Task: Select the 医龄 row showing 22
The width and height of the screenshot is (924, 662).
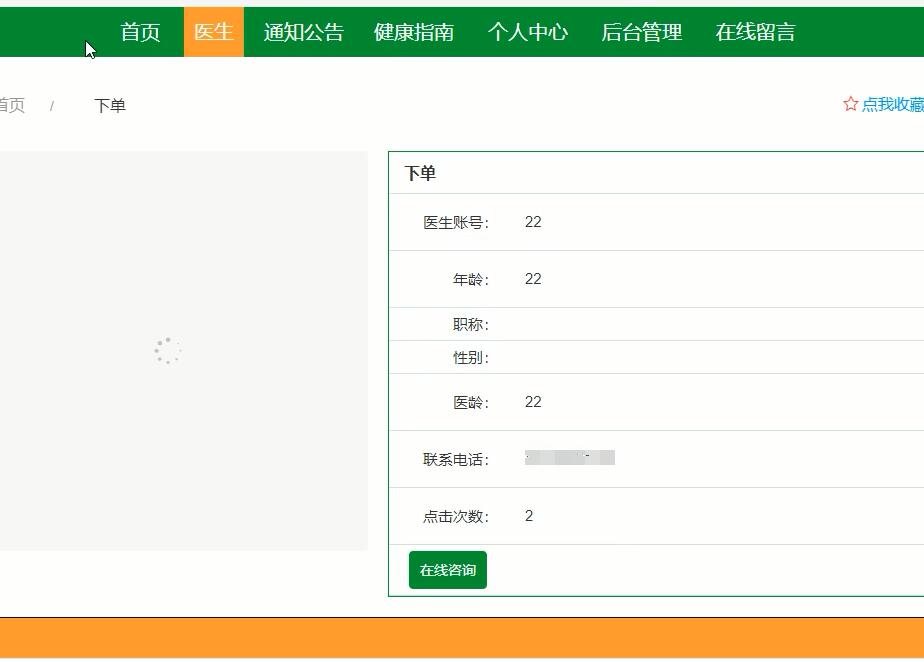Action: (533, 401)
